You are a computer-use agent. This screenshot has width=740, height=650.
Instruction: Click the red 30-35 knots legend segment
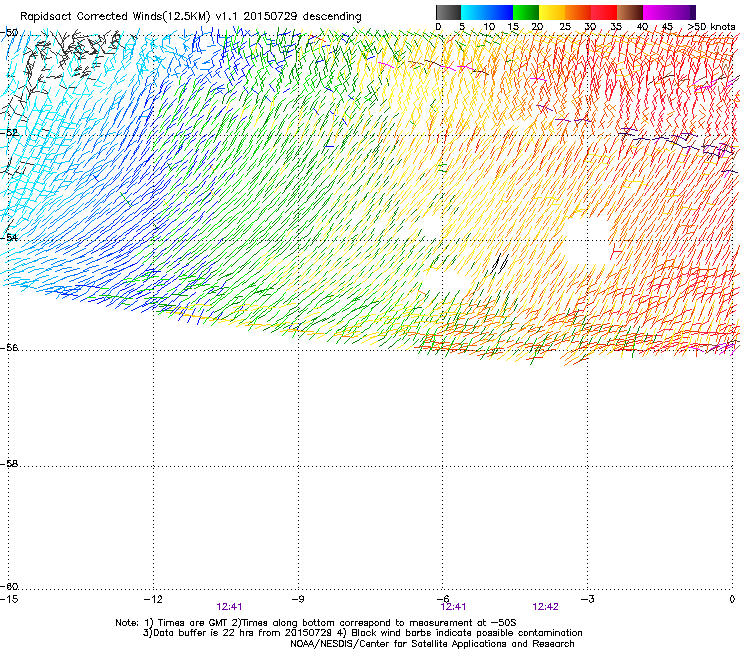tap(604, 12)
